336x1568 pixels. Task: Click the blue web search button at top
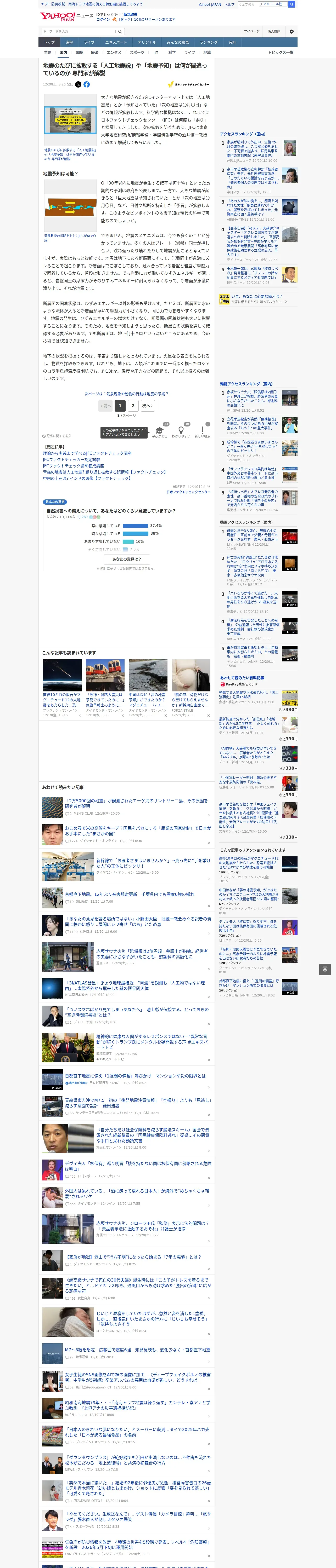(x=292, y=4)
